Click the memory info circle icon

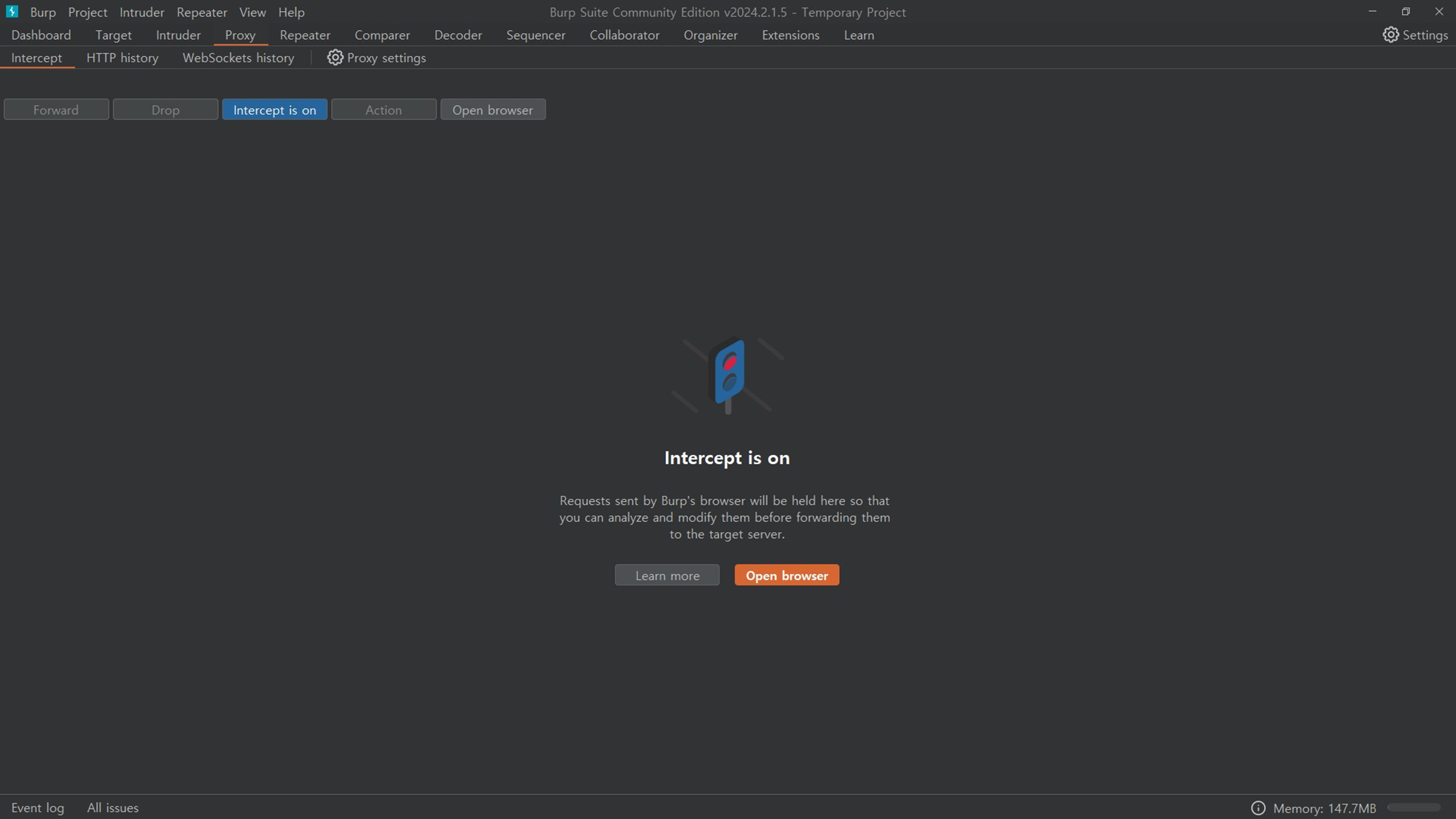click(1258, 808)
